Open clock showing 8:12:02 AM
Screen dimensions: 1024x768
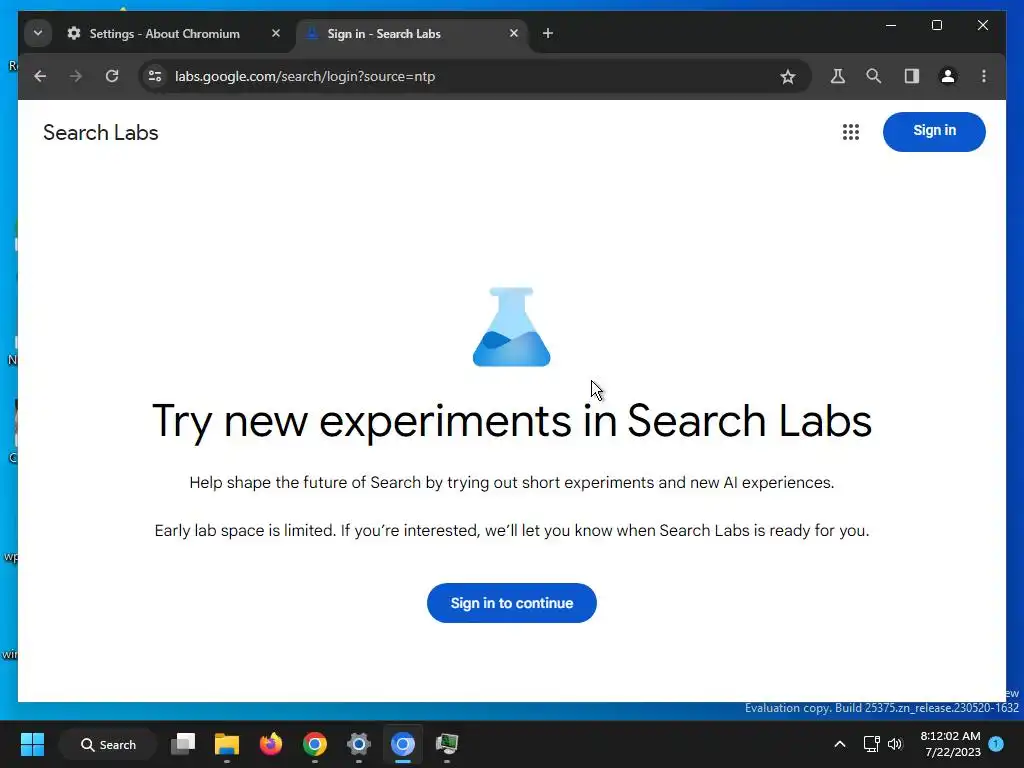click(950, 744)
